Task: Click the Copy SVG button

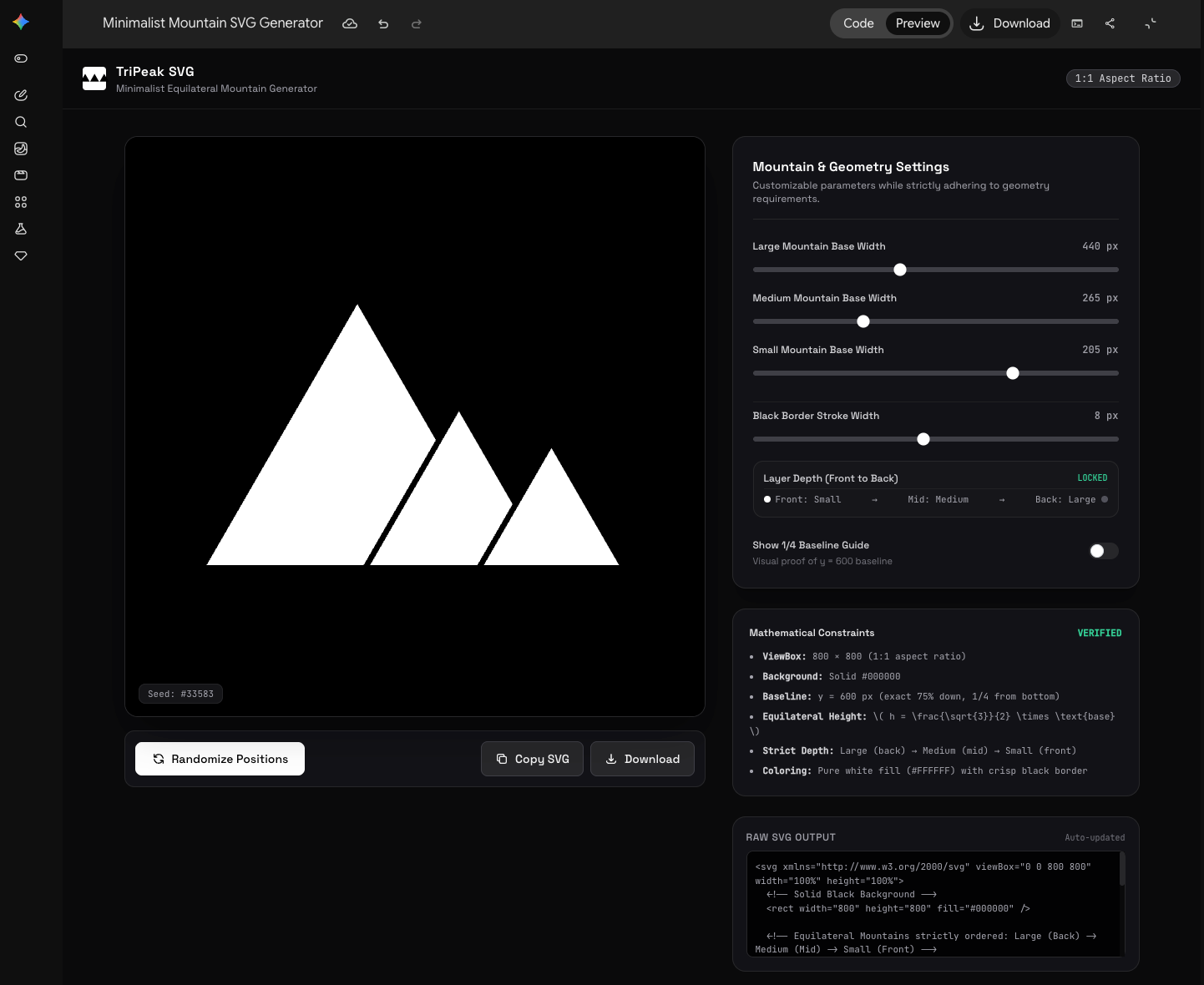Action: 532,759
